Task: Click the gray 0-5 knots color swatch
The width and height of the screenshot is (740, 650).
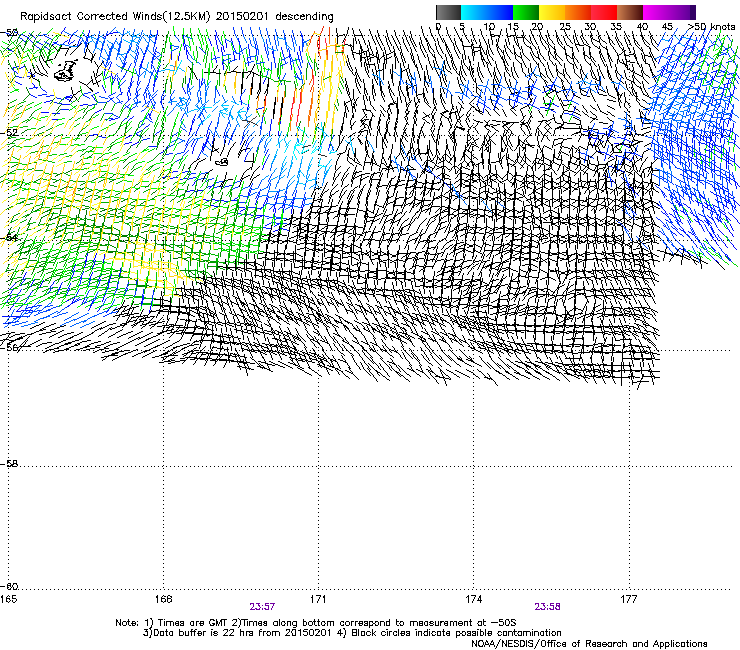Action: click(448, 12)
